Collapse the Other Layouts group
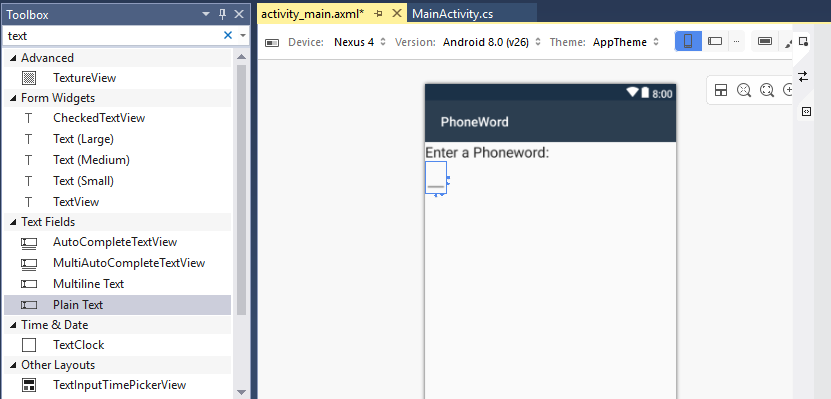The width and height of the screenshot is (831, 399). click(x=13, y=365)
